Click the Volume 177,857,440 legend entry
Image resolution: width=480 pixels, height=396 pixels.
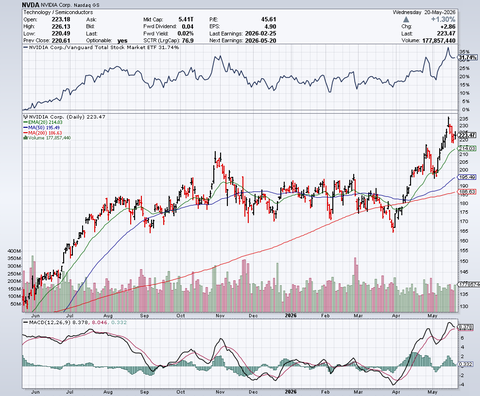point(47,138)
